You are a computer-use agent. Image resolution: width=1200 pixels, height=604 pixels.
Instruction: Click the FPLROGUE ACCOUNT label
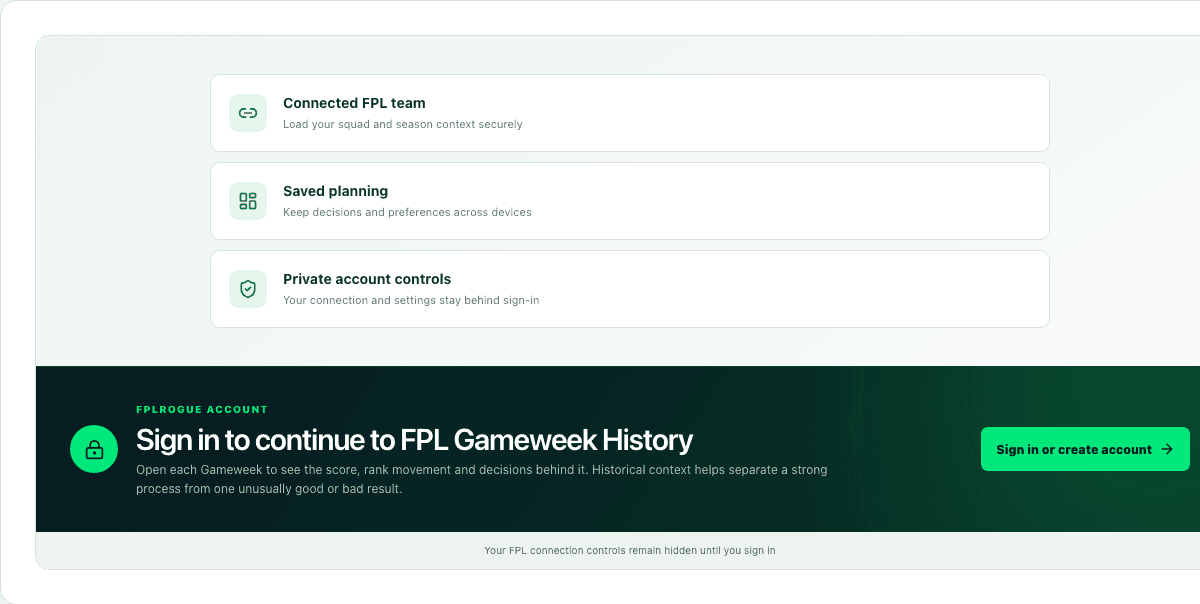[x=202, y=410]
